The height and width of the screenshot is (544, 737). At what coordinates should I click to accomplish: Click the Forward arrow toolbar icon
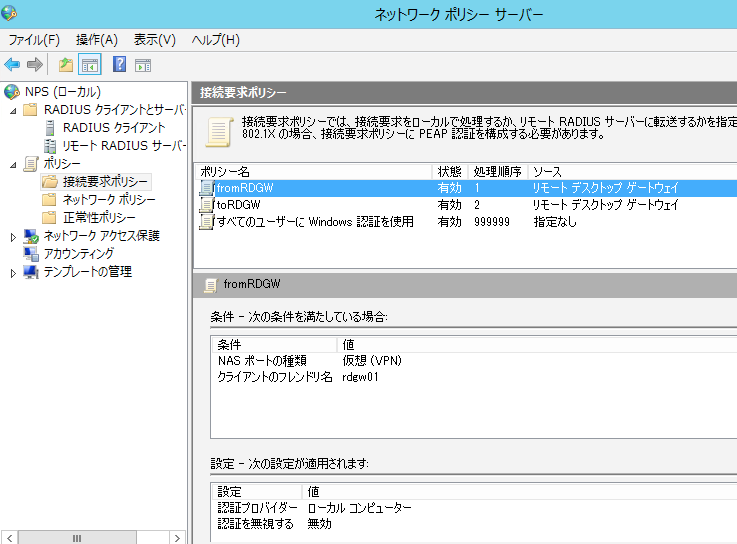[x=35, y=64]
